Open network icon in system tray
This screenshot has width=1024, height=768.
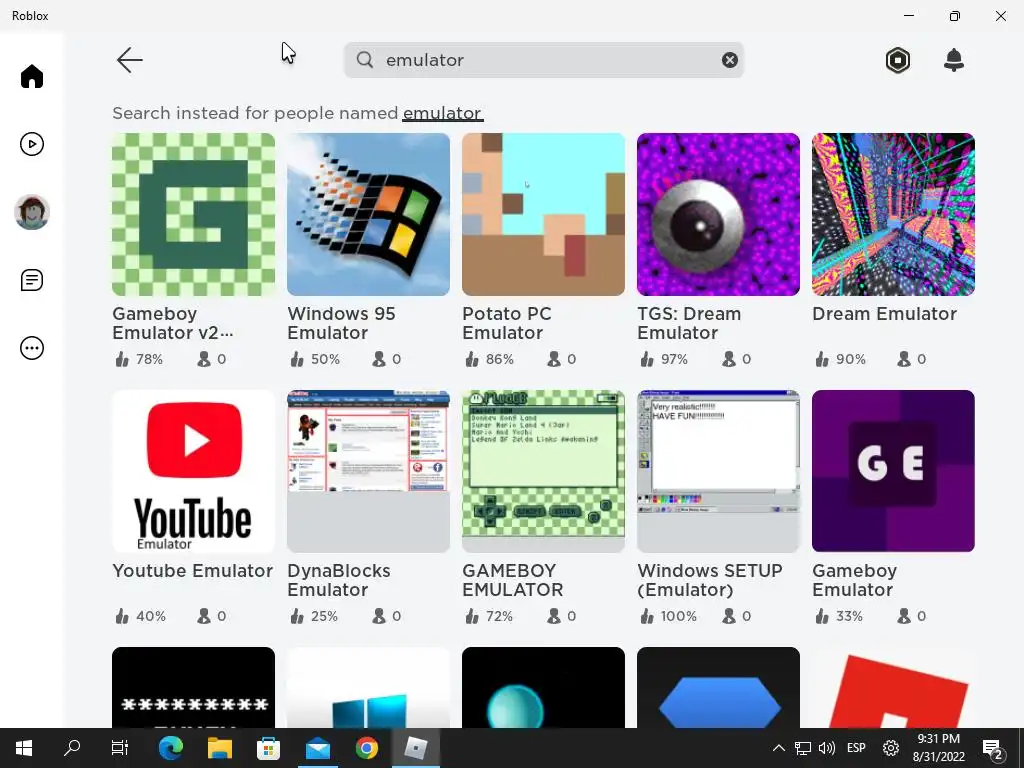point(803,748)
